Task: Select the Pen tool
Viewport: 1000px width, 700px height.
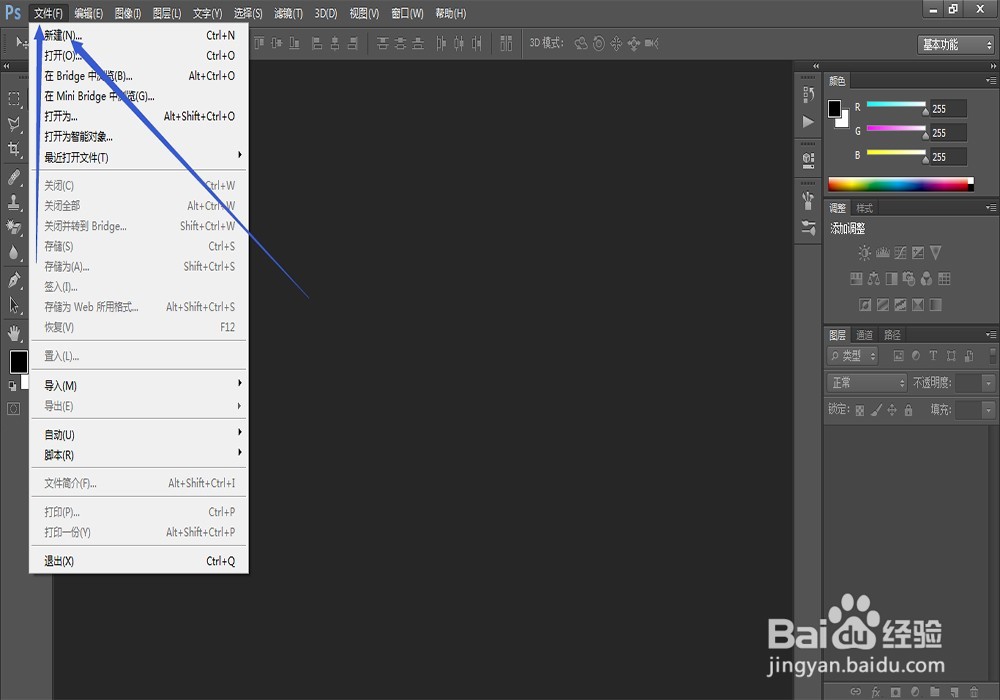Action: point(13,280)
